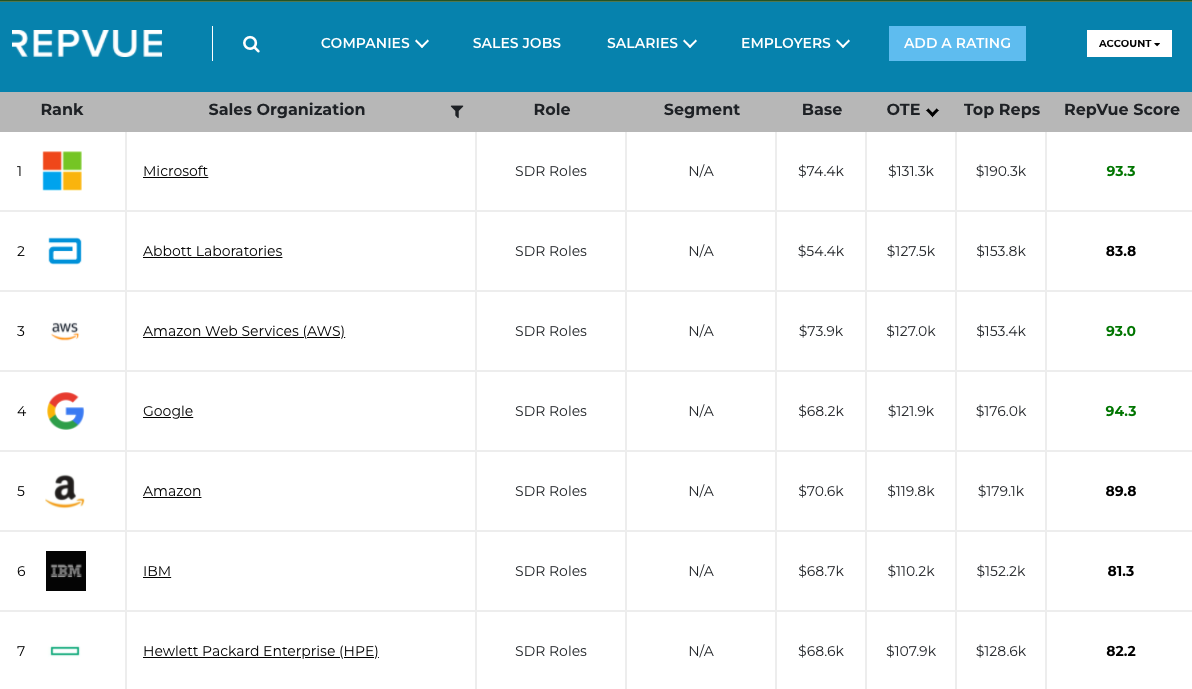The image size is (1192, 689).
Task: Click Amazon's Top Reps value $179.1k
Action: (1001, 491)
